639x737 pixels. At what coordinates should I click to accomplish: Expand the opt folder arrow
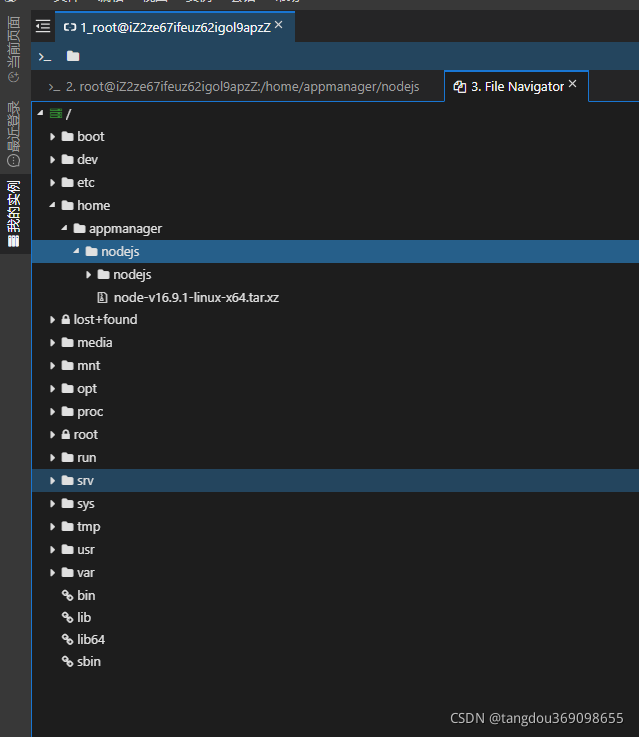(x=53, y=389)
